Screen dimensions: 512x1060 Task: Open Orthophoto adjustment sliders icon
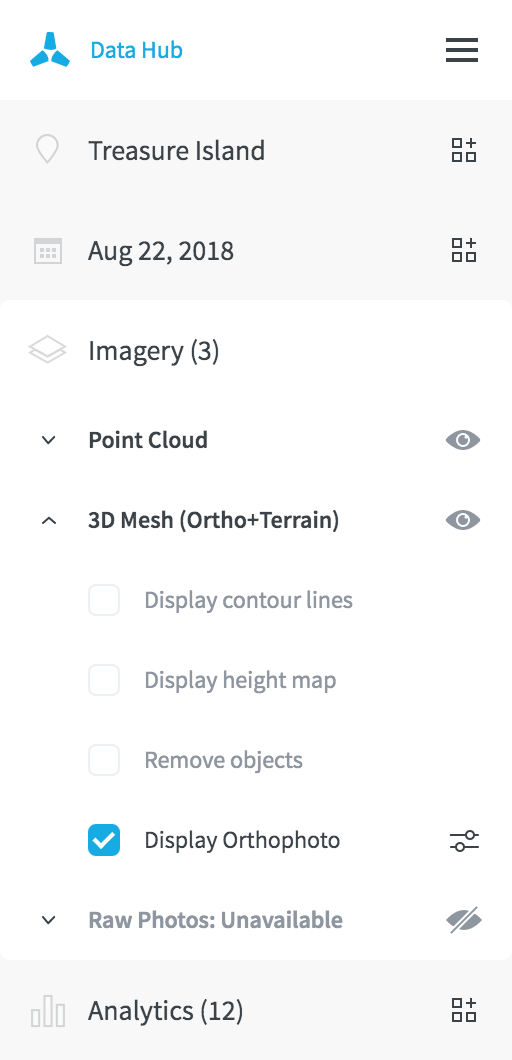(464, 841)
